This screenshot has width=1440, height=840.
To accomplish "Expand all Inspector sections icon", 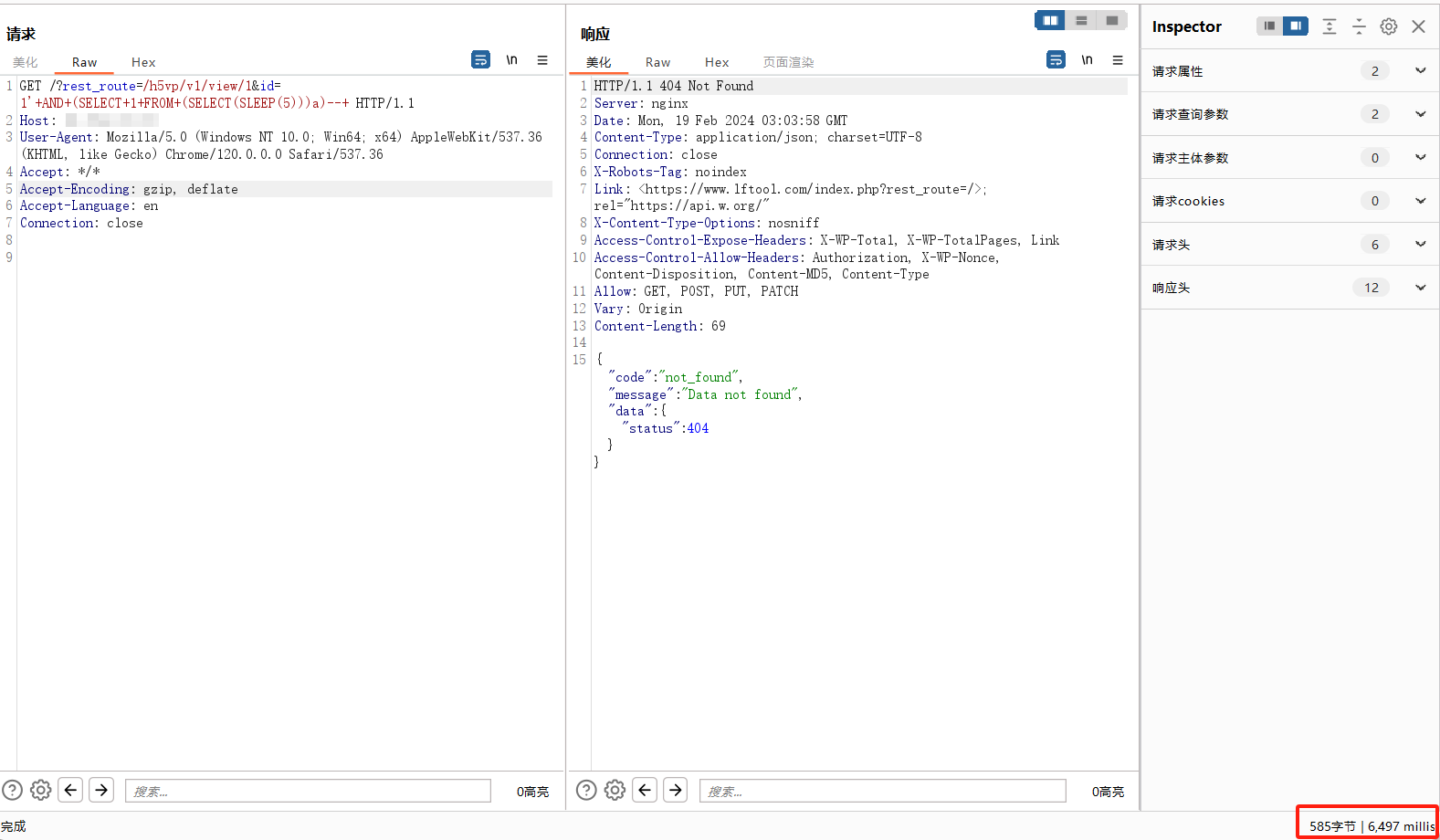I will point(1330,26).
